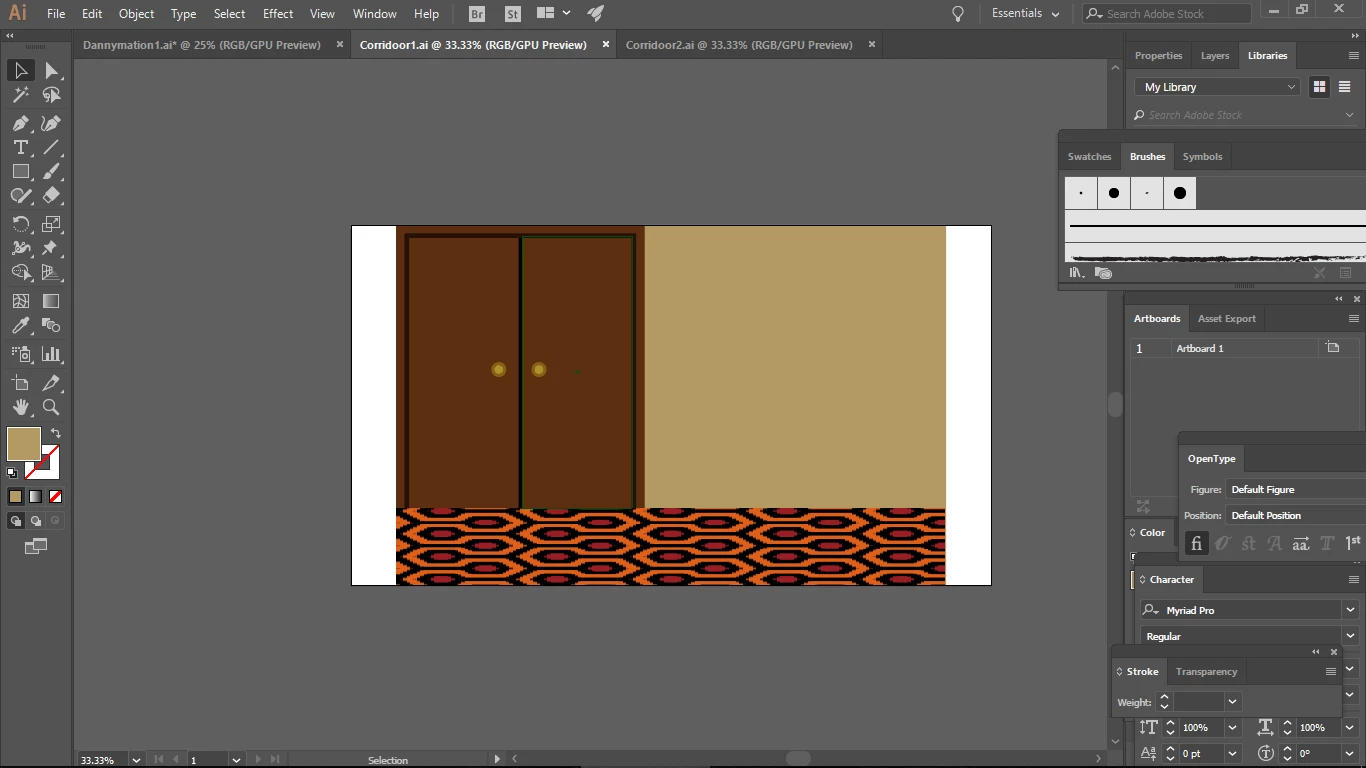Open the Effect menu
Image resolution: width=1366 pixels, height=768 pixels.
pos(278,14)
